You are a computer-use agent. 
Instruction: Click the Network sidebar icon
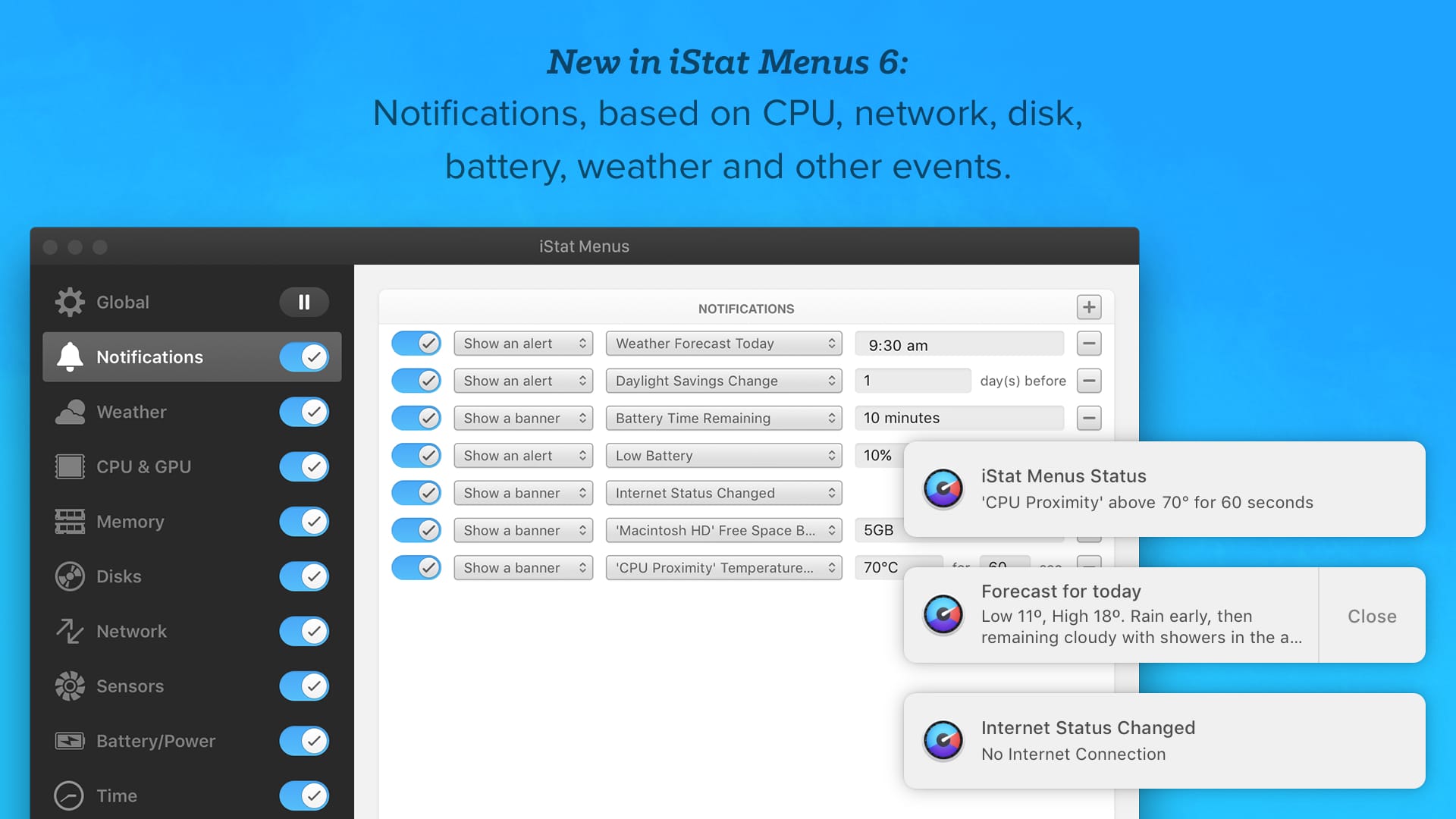click(x=68, y=630)
